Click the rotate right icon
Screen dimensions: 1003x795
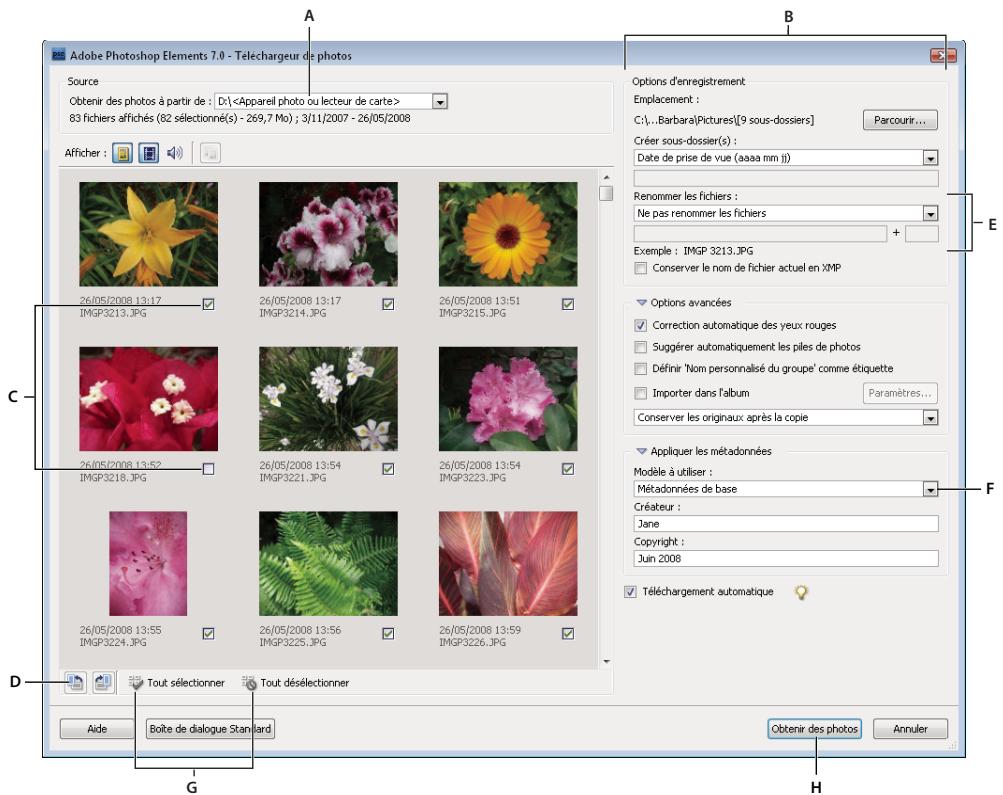tap(102, 682)
